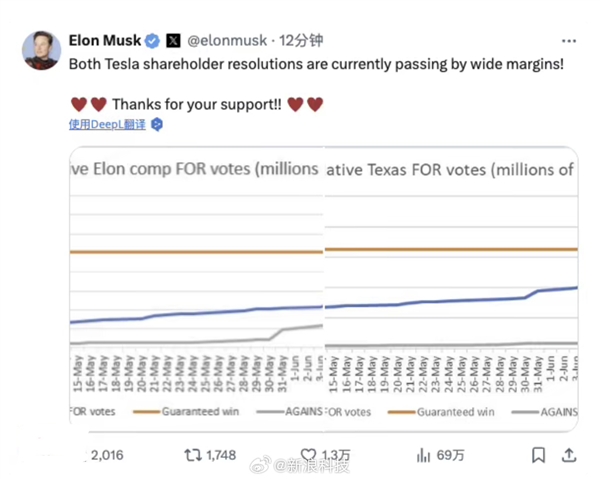This screenshot has height=479, width=600.
Task: Open the @elonmusk handle link
Action: (x=228, y=41)
